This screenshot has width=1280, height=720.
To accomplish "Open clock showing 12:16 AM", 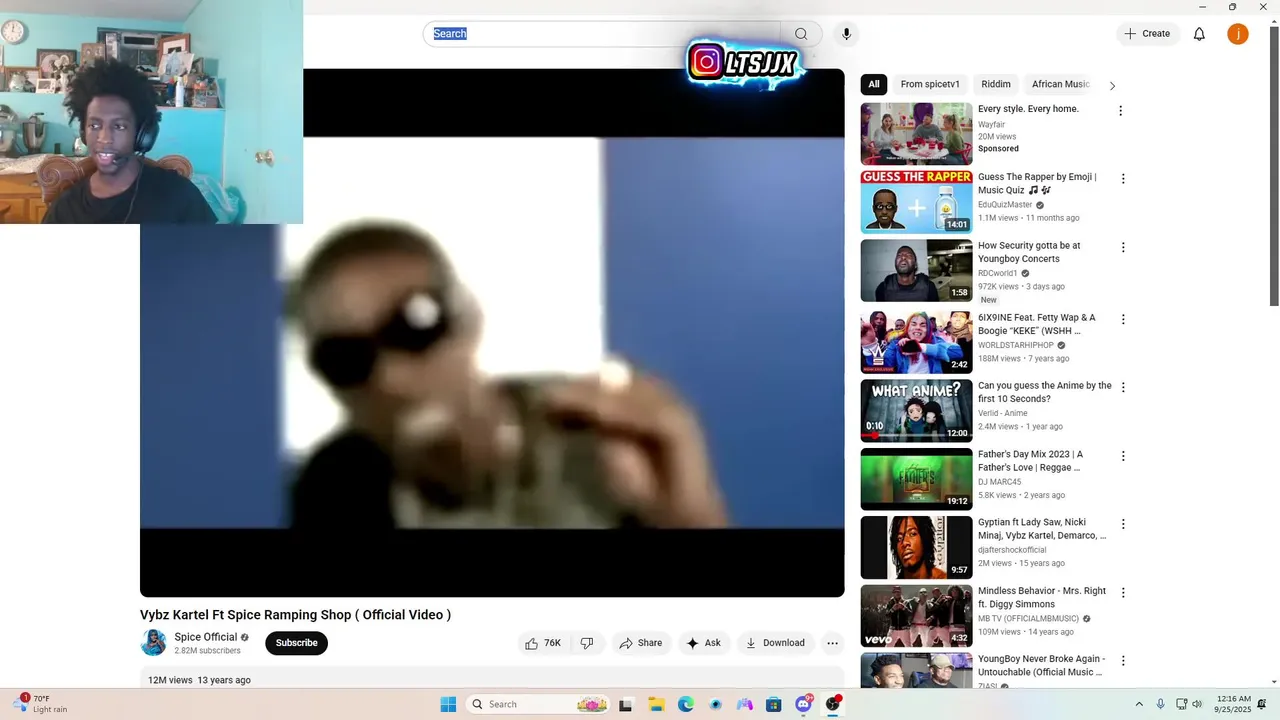I will click(x=1233, y=704).
